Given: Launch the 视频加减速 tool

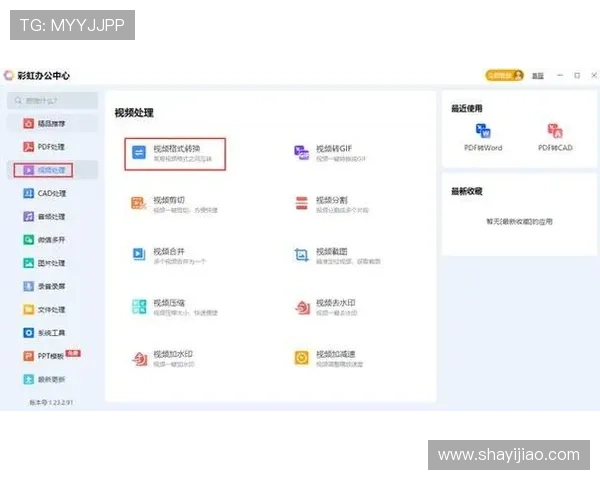Looking at the screenshot, I should click(329, 358).
